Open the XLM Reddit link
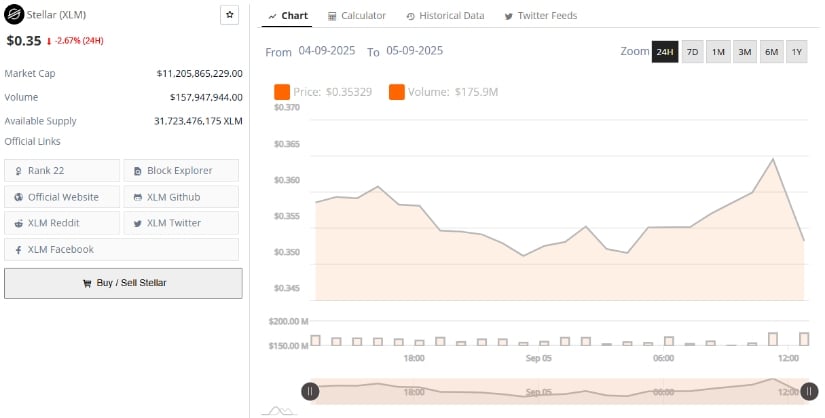The height and width of the screenshot is (418, 825). click(x=62, y=223)
